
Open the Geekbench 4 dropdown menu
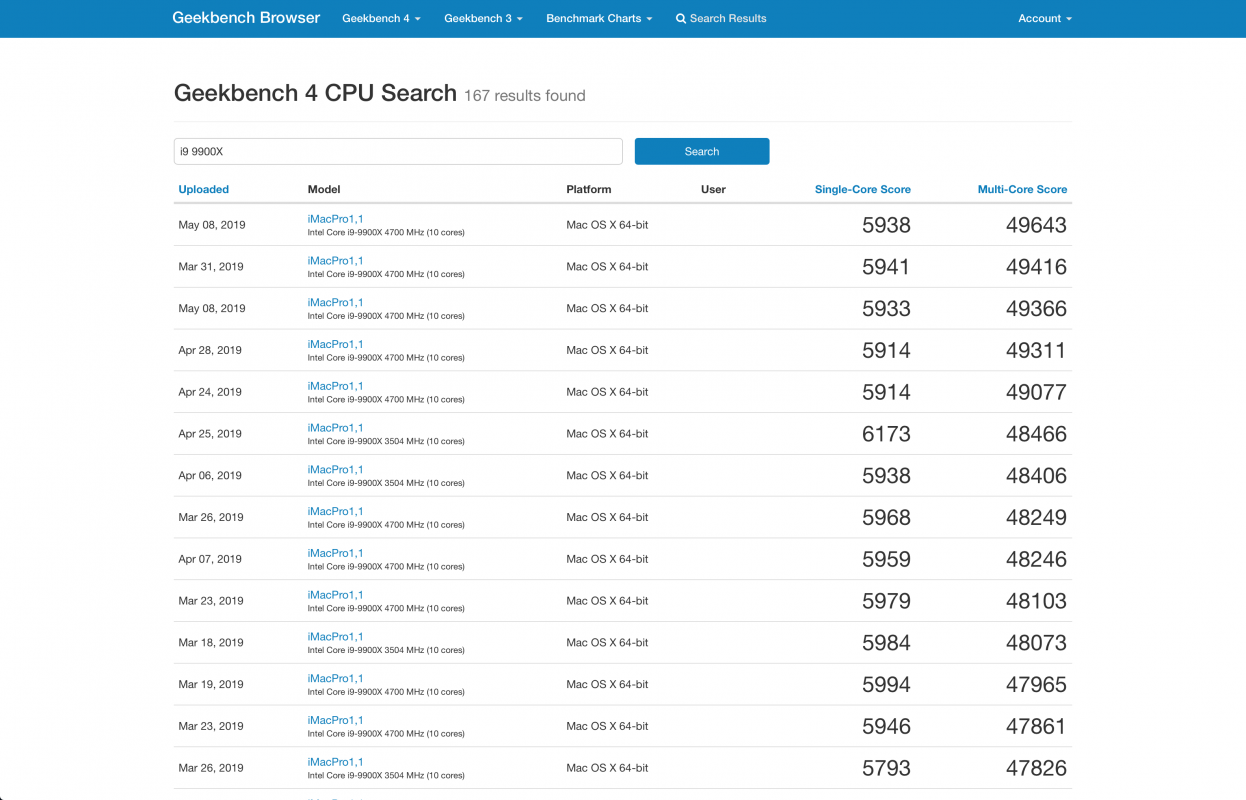tap(381, 19)
